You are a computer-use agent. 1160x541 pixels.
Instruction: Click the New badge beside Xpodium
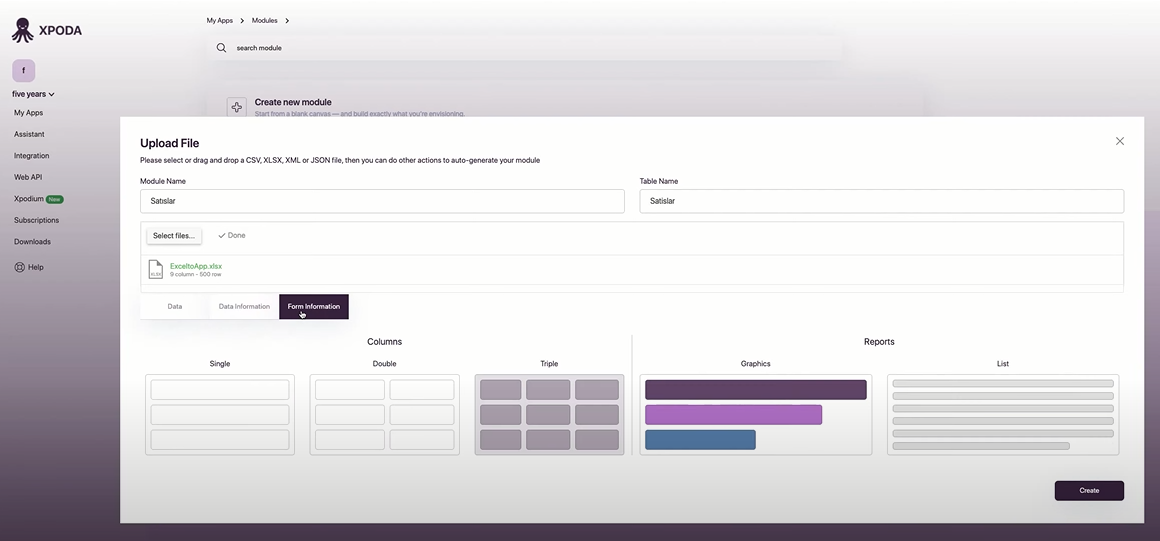(x=55, y=199)
